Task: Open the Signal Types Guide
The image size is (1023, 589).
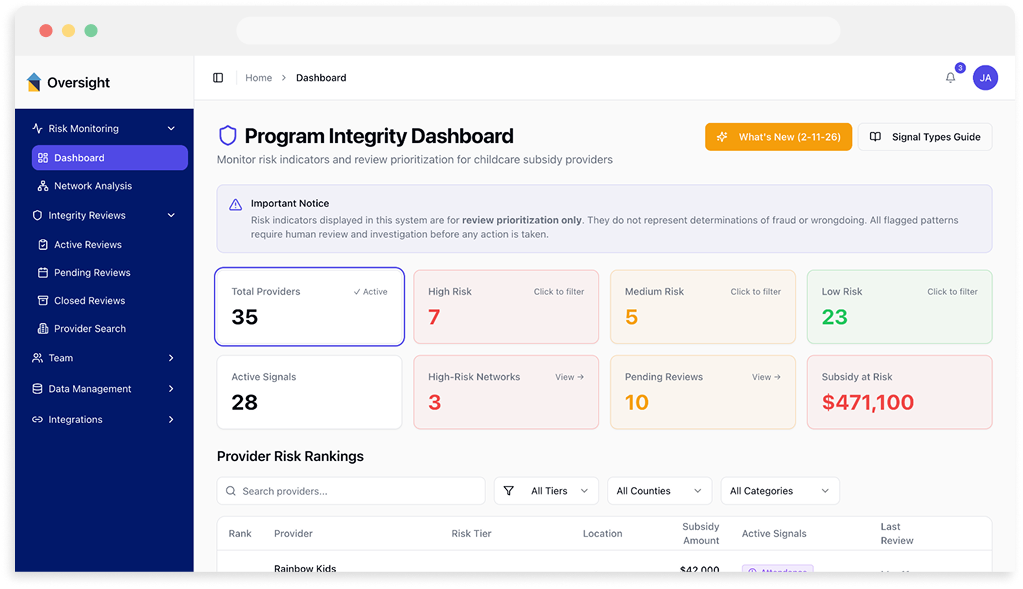Action: (924, 137)
